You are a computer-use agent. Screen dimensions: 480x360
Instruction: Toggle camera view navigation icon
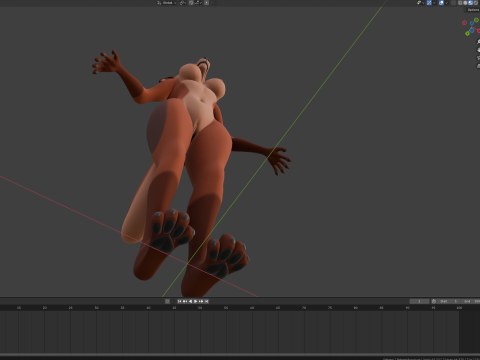coord(478,58)
